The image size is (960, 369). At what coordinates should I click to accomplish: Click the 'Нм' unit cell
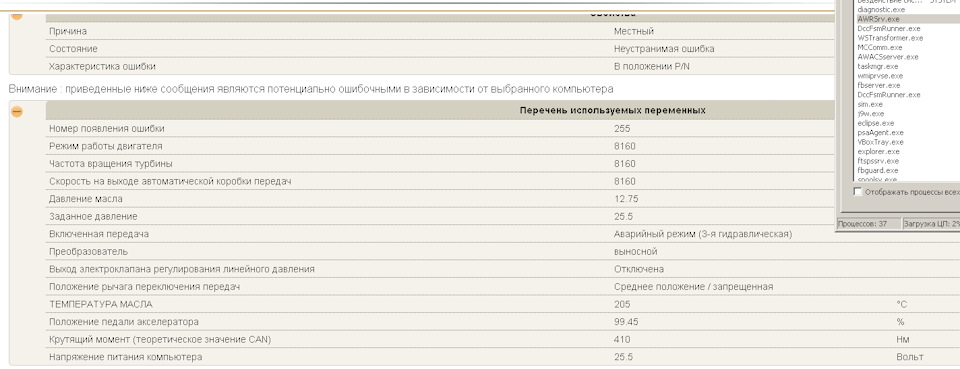(902, 340)
